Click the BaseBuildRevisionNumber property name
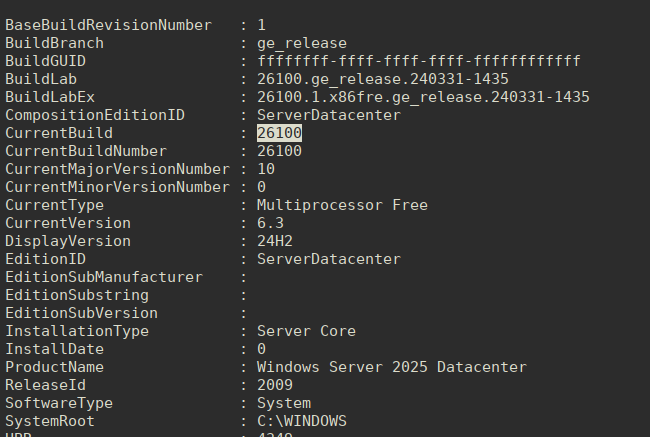Image resolution: width=650 pixels, height=437 pixels. (x=108, y=25)
